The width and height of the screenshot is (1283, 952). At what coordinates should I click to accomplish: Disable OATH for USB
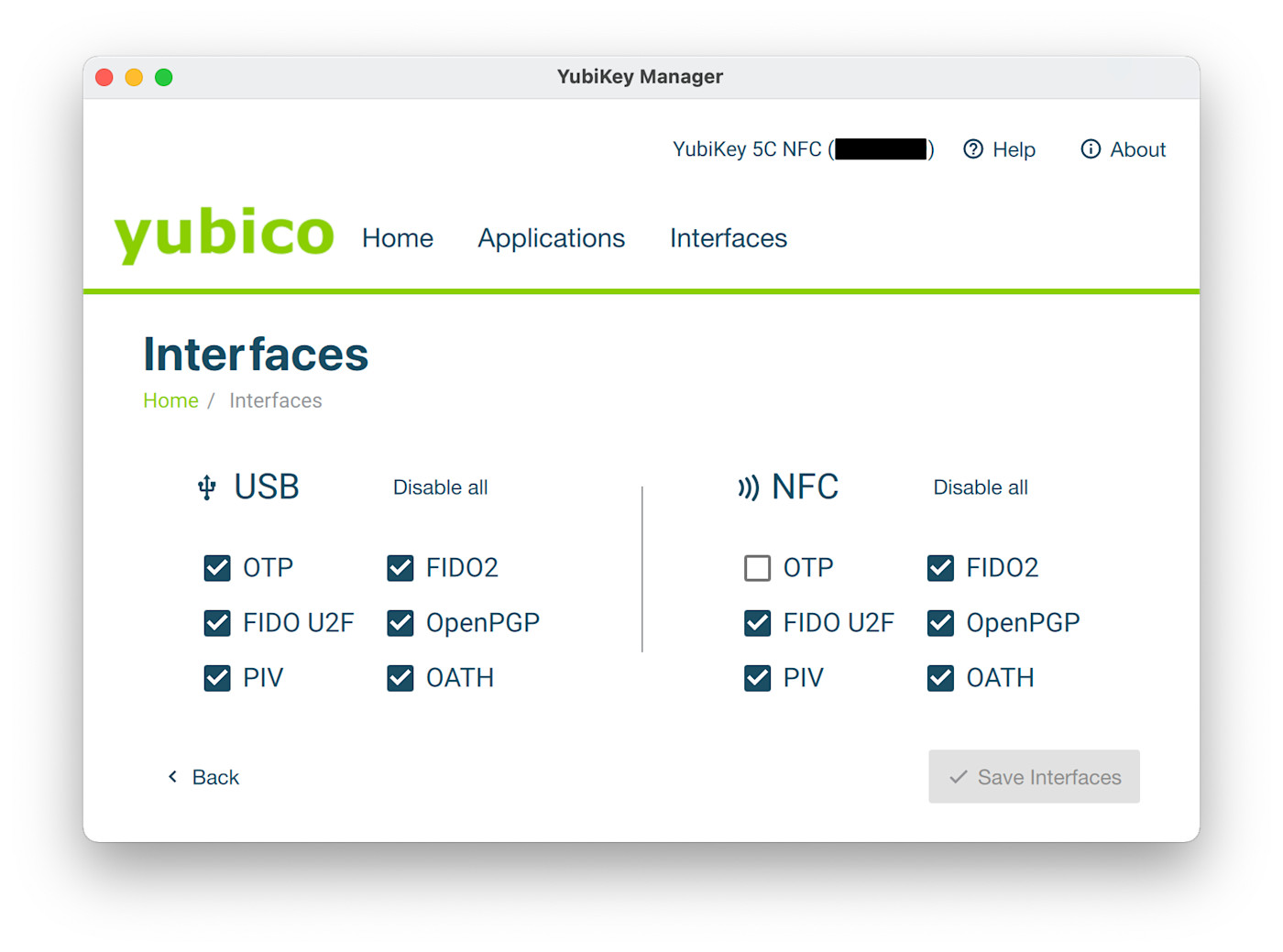point(400,678)
